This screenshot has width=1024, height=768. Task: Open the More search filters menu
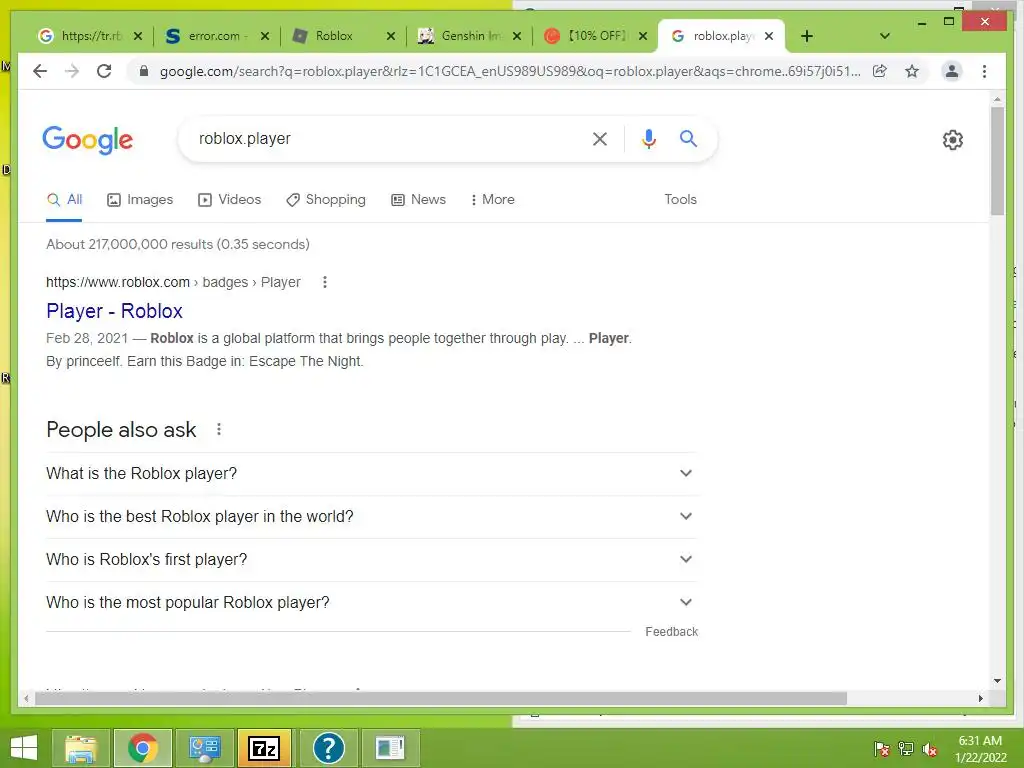click(492, 200)
